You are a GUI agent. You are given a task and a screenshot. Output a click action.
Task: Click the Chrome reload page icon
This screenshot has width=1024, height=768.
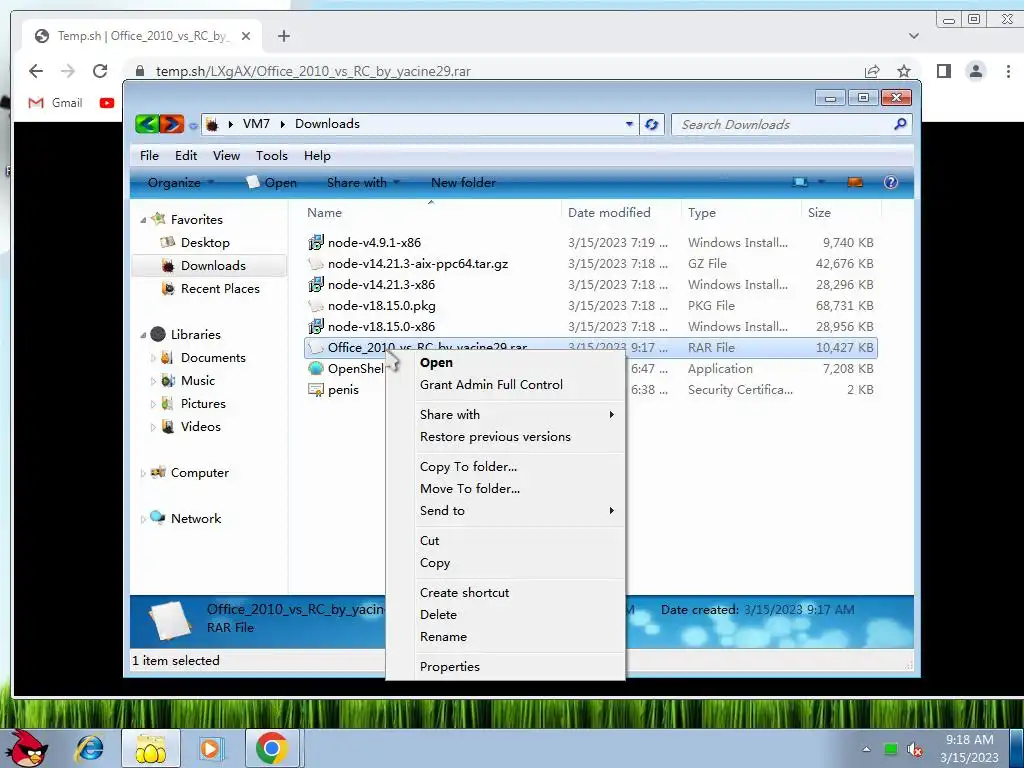(100, 71)
